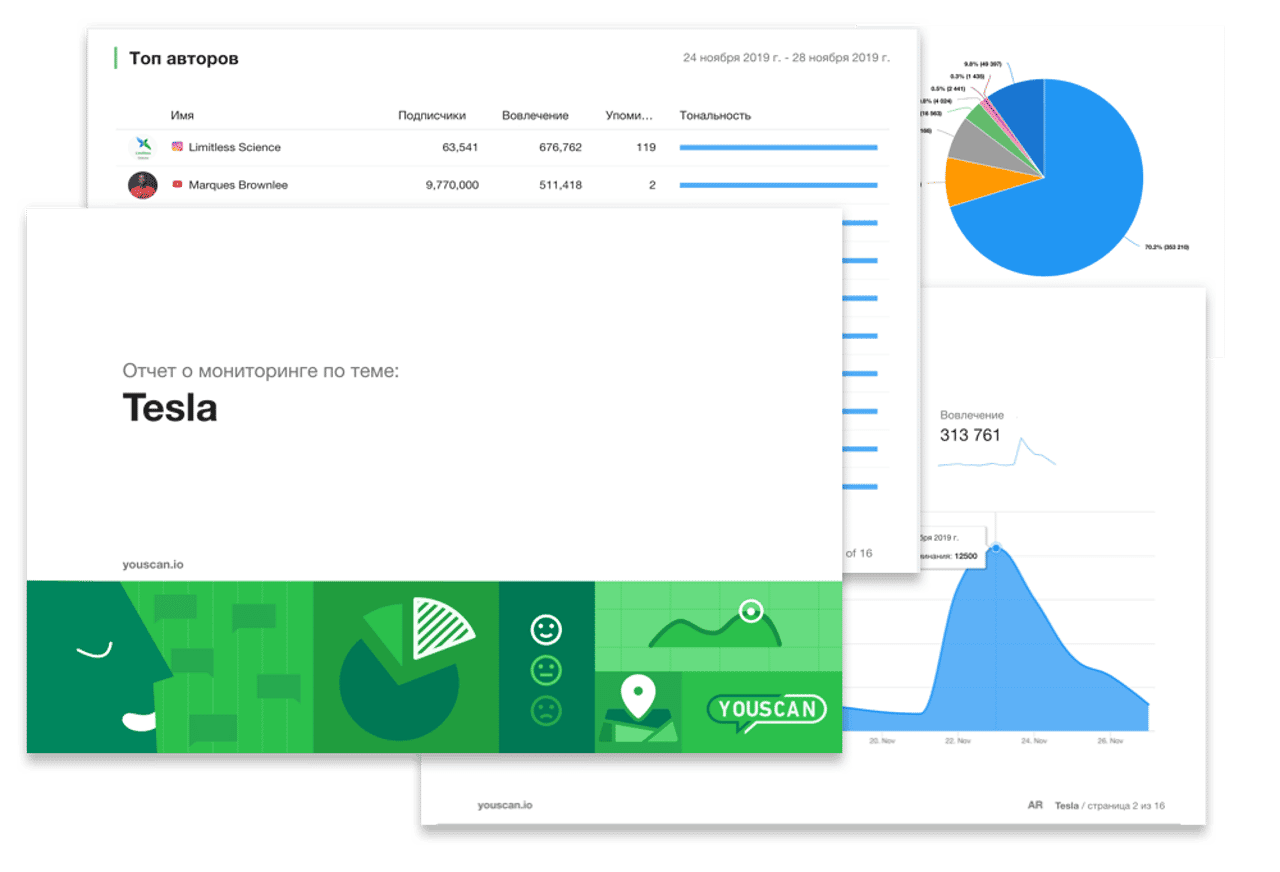Click the 22. Nov axis label
This screenshot has height=872, width=1280.
tap(958, 741)
